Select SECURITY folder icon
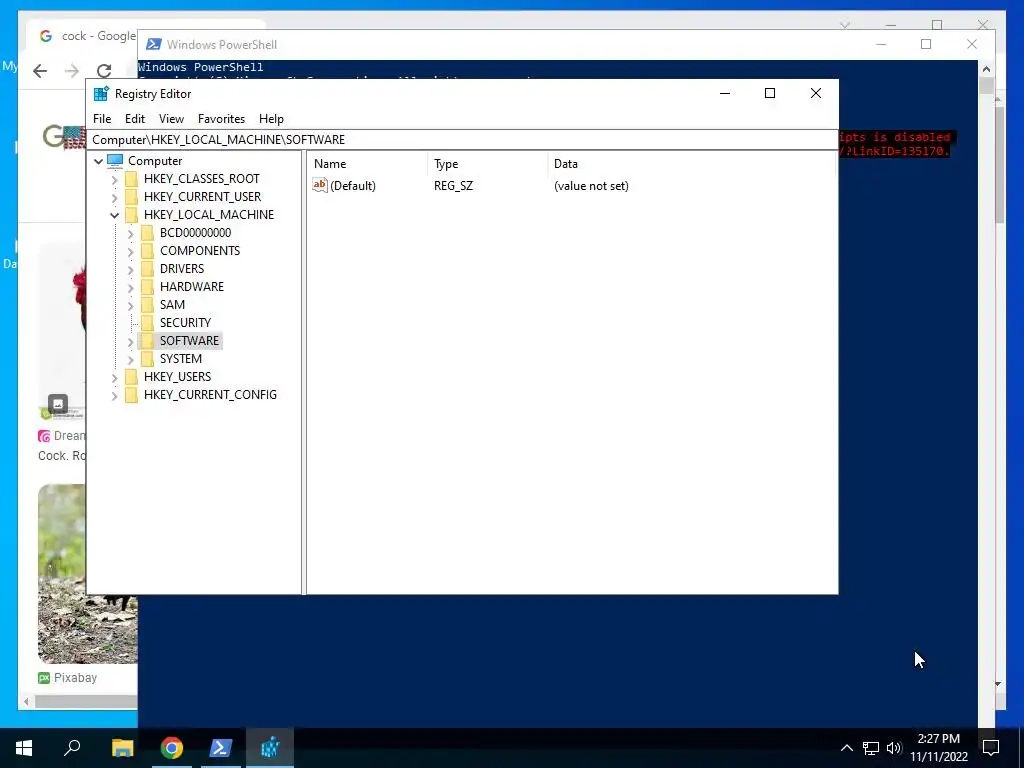The image size is (1024, 768). [x=148, y=323]
